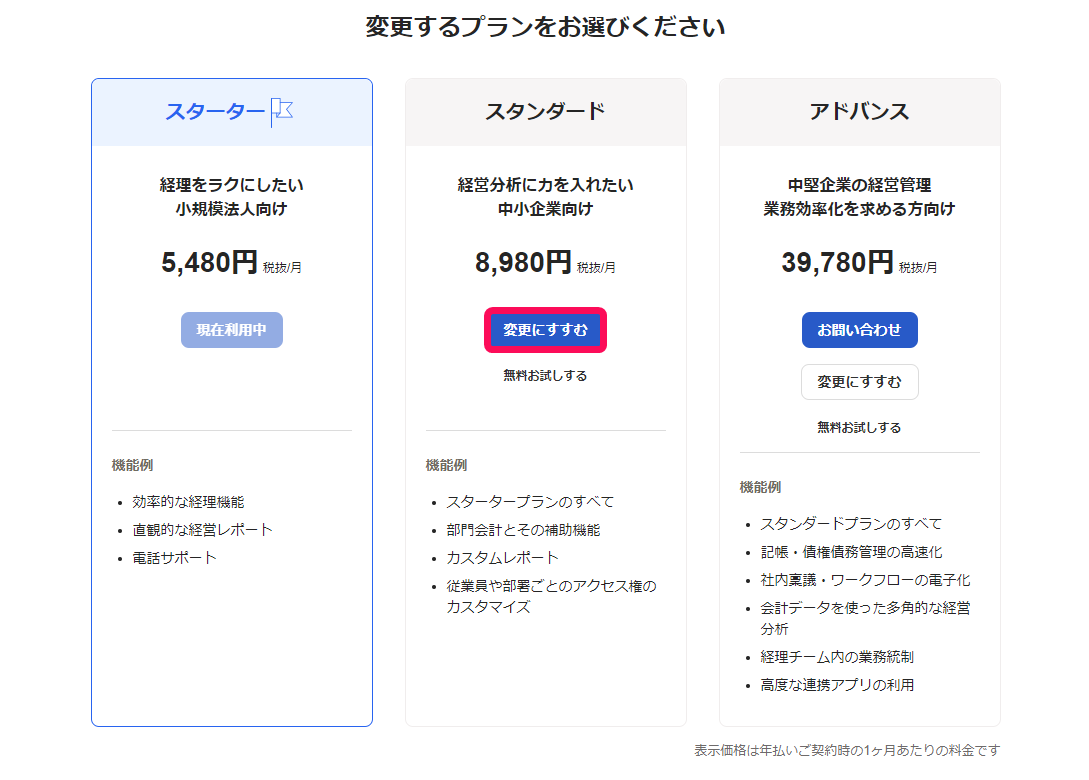Select the アドバンス plan heading

click(860, 112)
